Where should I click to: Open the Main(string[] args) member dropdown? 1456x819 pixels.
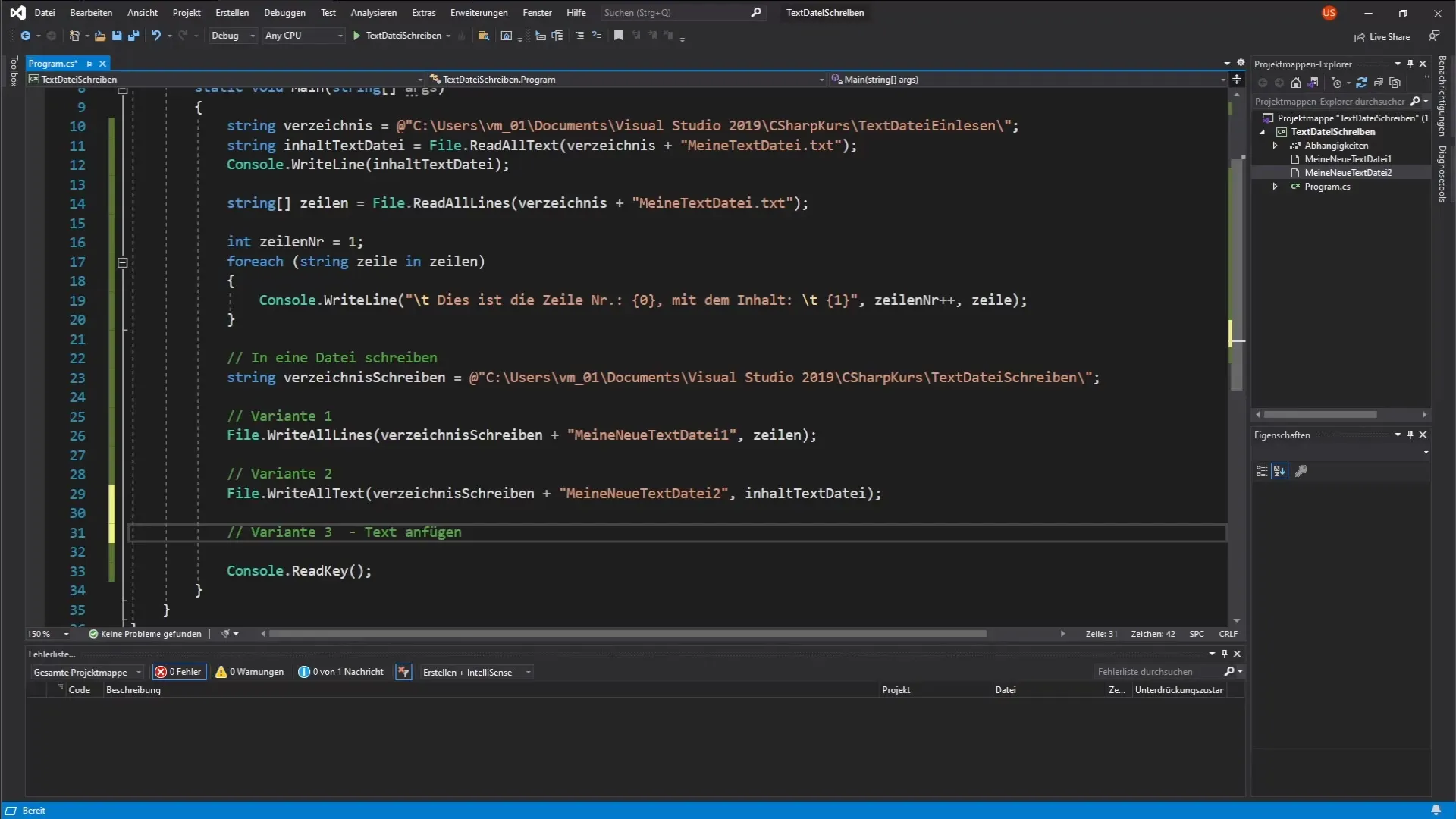tap(1028, 79)
